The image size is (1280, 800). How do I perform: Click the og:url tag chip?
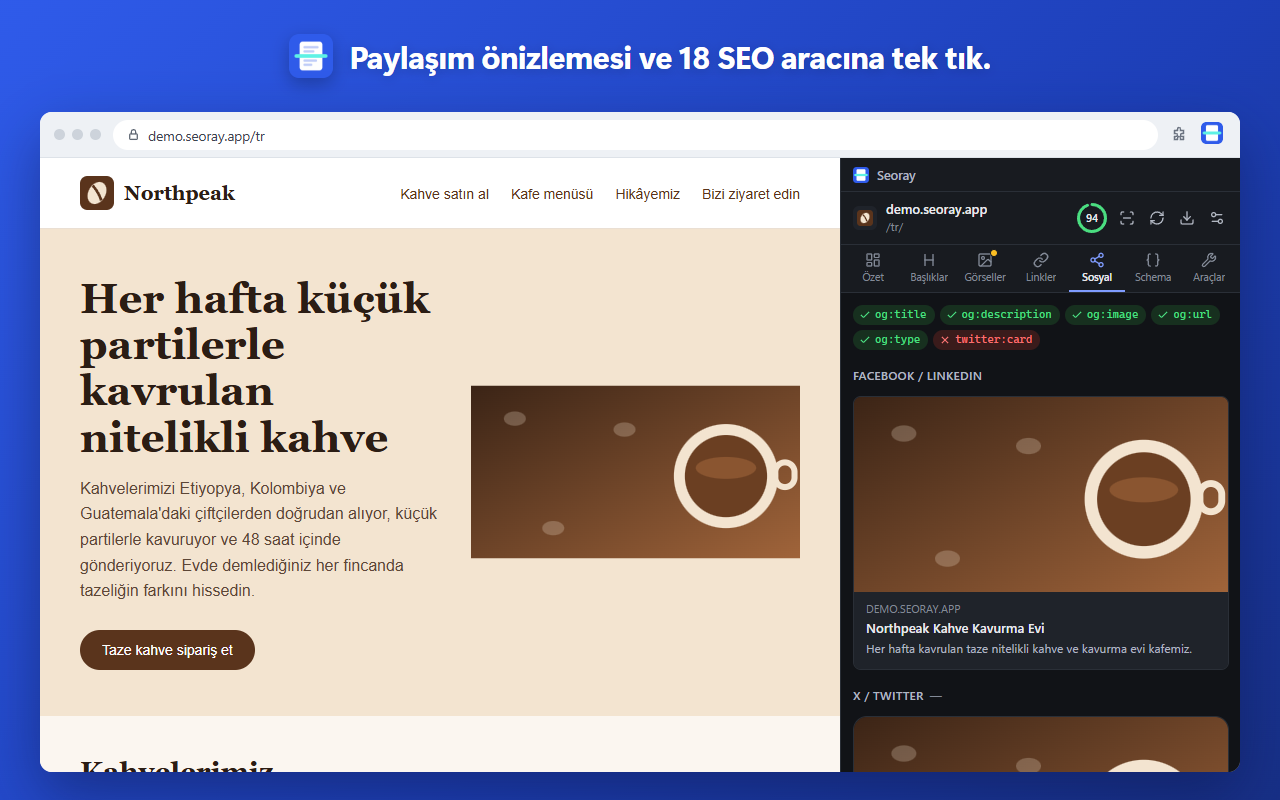(x=1186, y=315)
